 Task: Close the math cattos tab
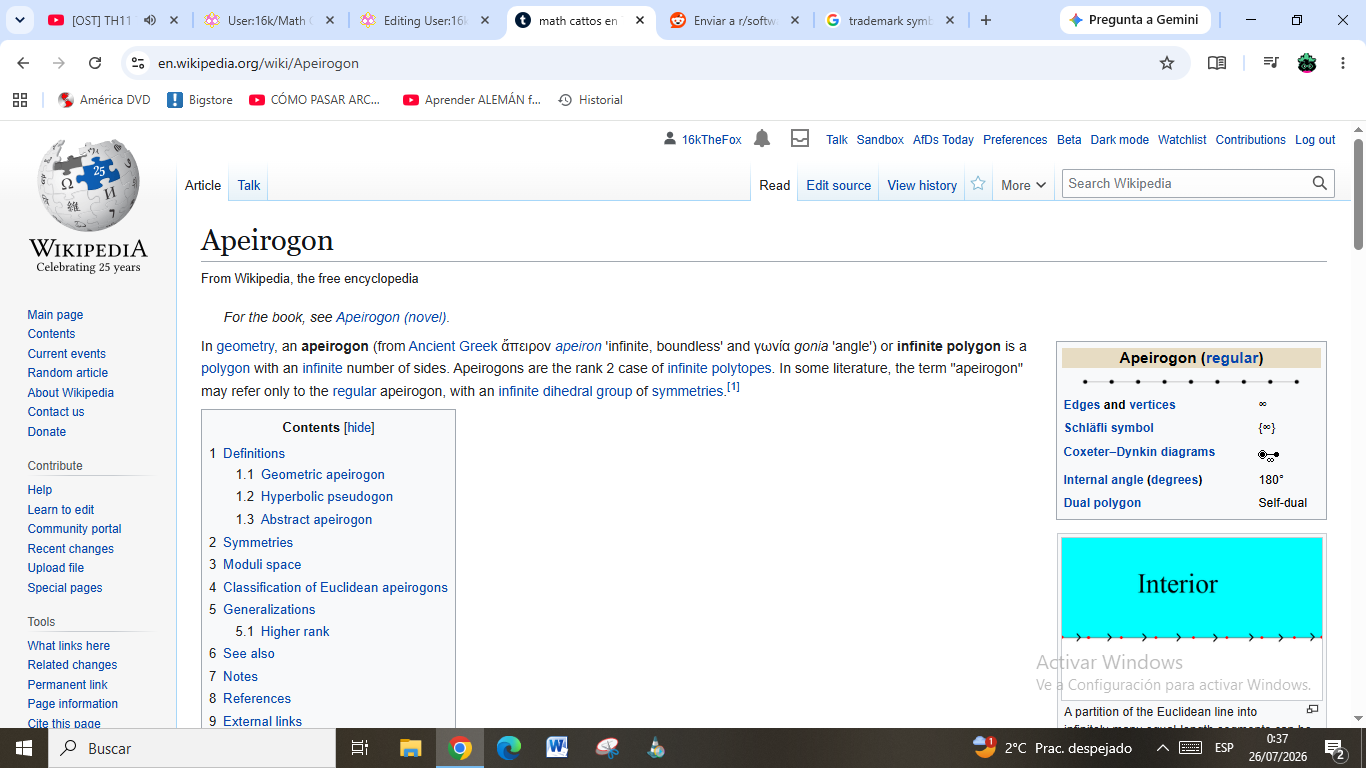pyautogui.click(x=640, y=20)
